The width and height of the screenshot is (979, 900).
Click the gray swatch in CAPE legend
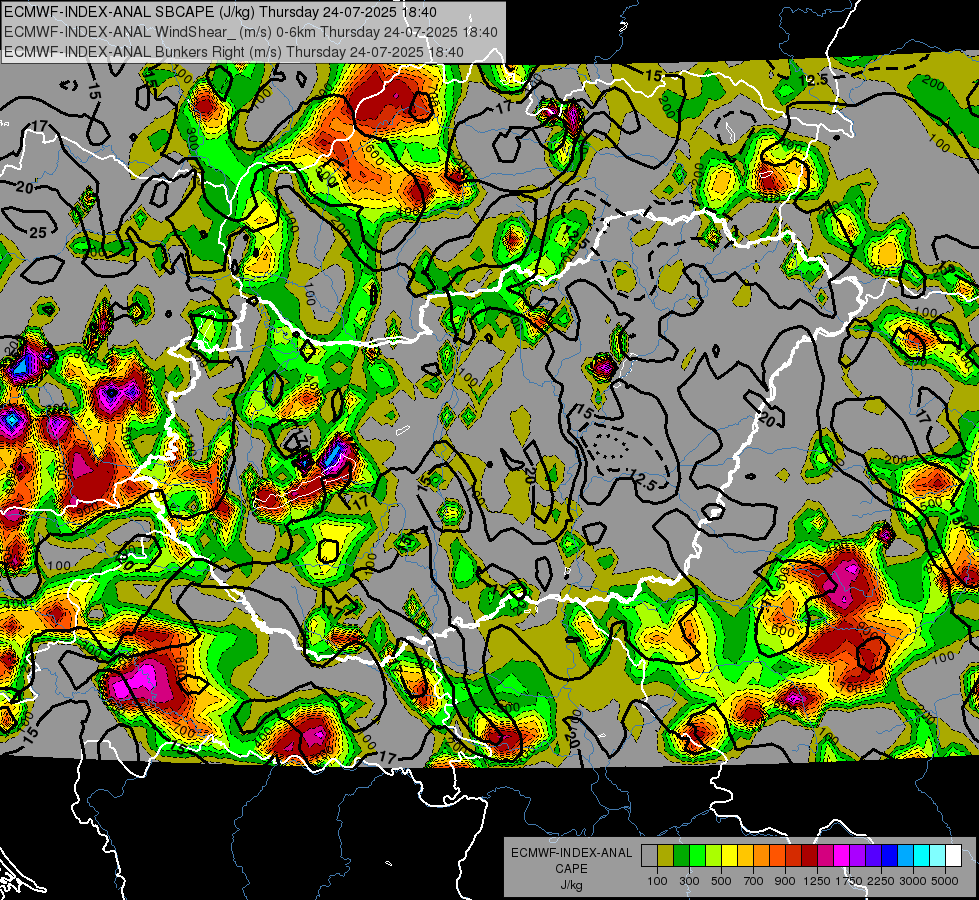pos(649,855)
